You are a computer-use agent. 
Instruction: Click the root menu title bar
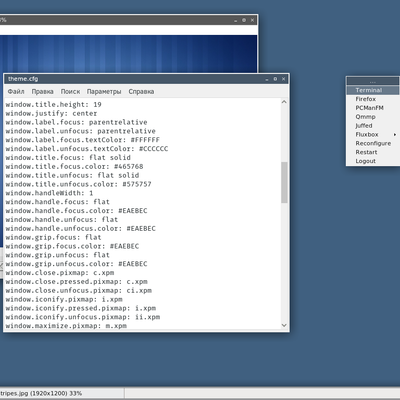(373, 81)
